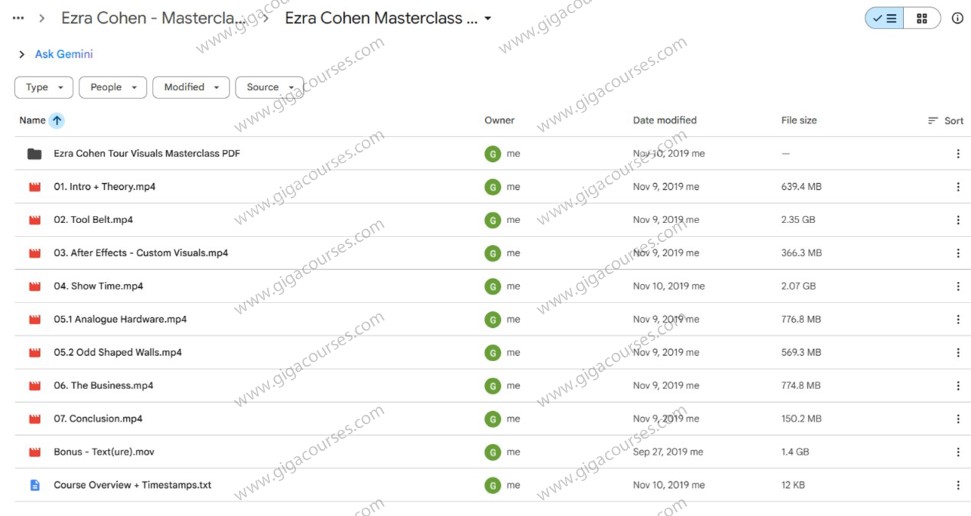
Task: Select file name 05.2 Odd Shaped Walls.mp4
Action: coord(118,352)
